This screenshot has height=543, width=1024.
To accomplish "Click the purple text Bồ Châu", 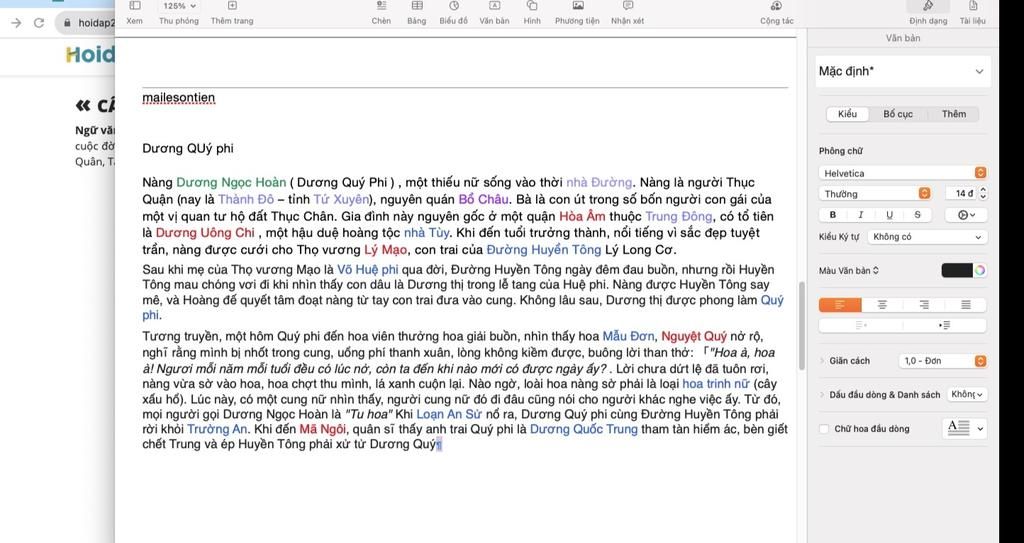I will 483,199.
